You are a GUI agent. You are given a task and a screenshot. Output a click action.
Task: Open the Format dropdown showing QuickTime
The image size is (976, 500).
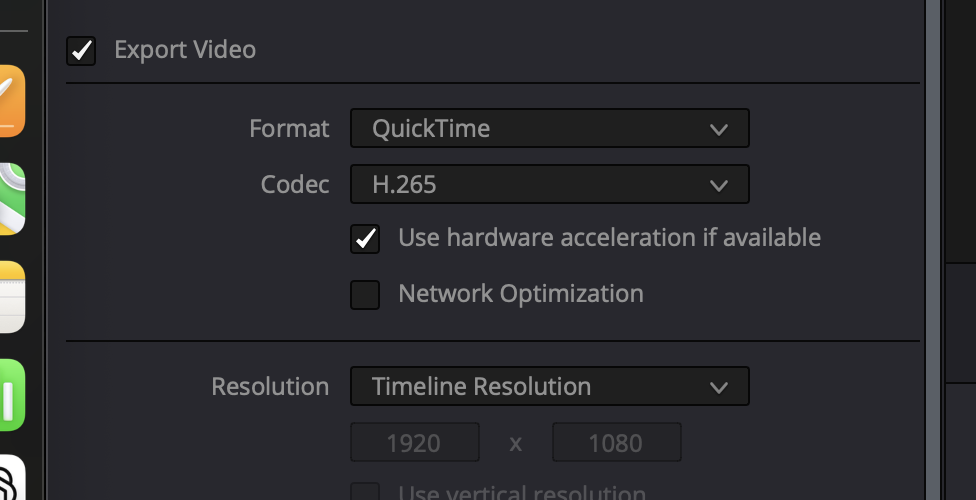tap(550, 128)
